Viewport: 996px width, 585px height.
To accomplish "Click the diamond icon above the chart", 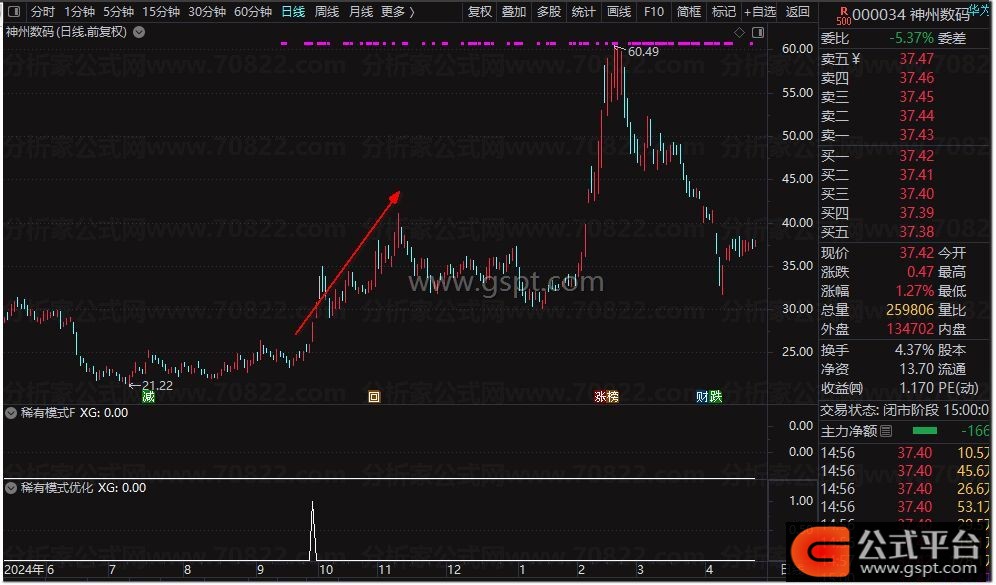I will (739, 32).
